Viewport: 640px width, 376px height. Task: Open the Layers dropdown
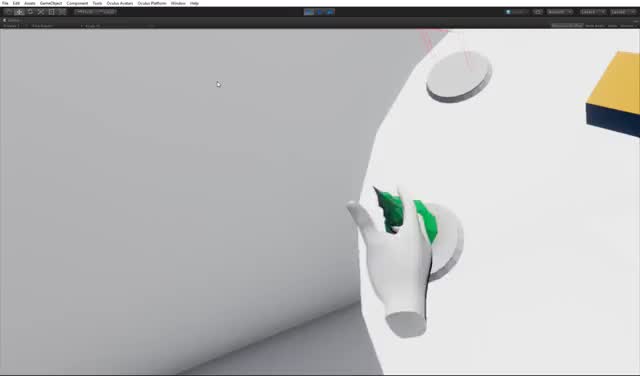[592, 12]
